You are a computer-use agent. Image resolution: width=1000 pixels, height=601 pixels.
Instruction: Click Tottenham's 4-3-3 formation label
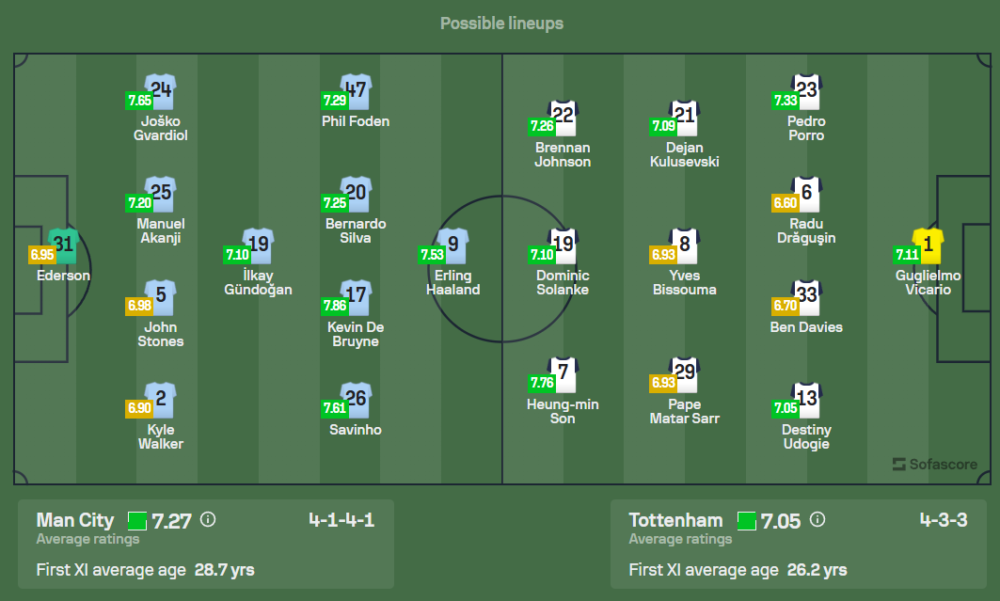click(x=943, y=520)
